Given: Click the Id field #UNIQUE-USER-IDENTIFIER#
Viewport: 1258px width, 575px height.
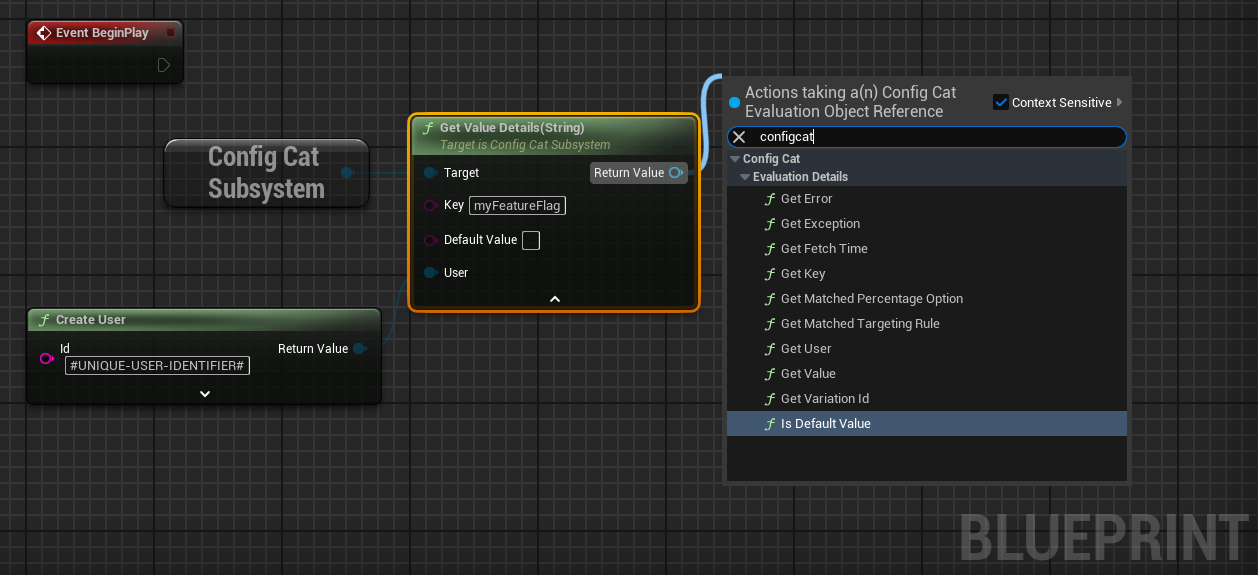Looking at the screenshot, I should tap(157, 366).
